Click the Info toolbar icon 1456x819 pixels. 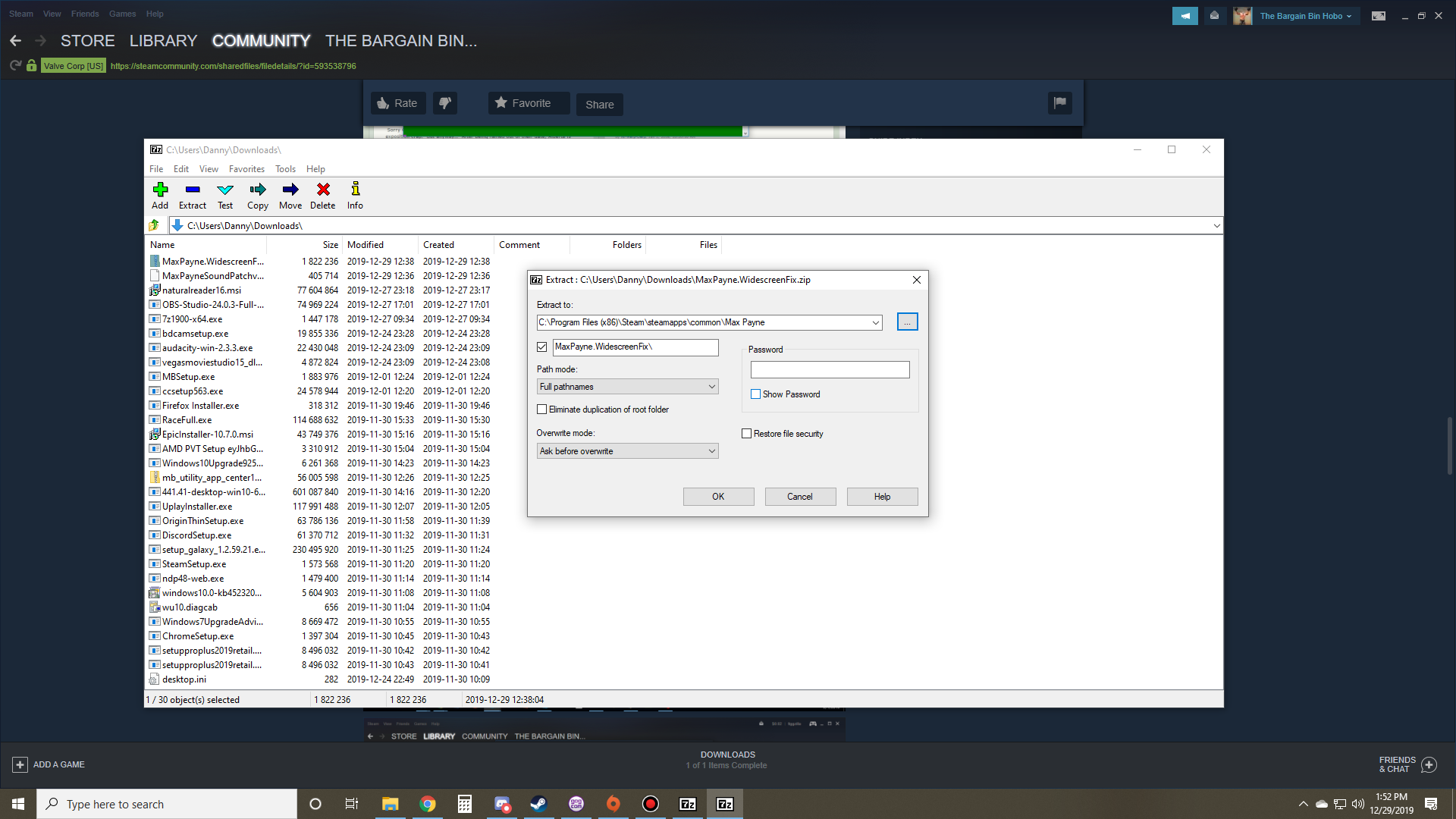point(355,190)
